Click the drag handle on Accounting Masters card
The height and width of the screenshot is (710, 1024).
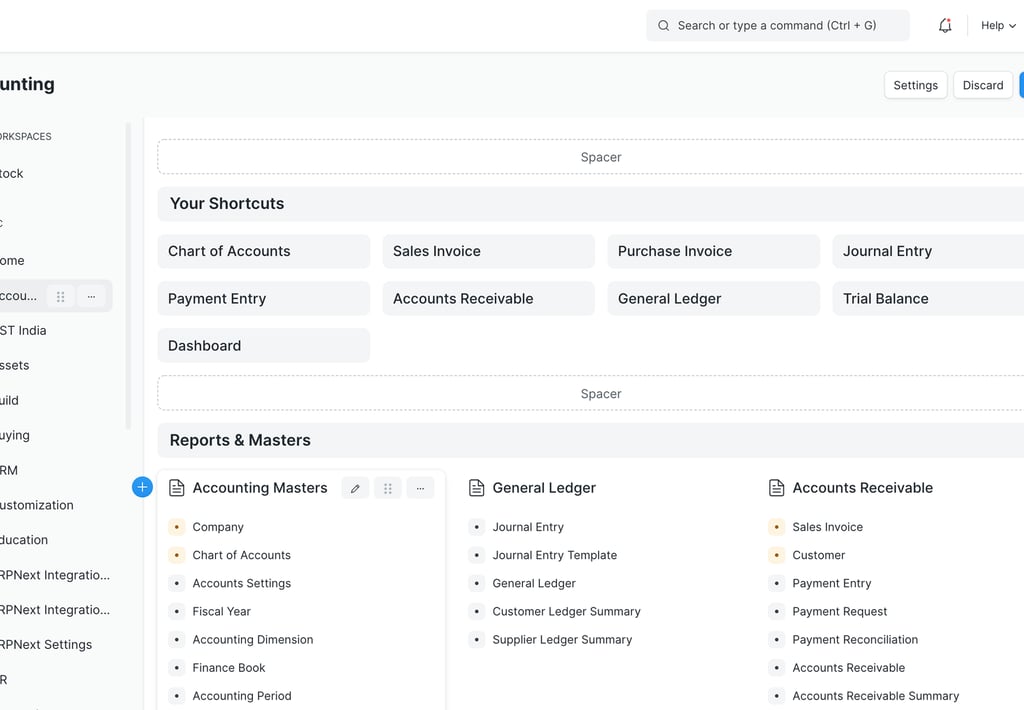[388, 488]
